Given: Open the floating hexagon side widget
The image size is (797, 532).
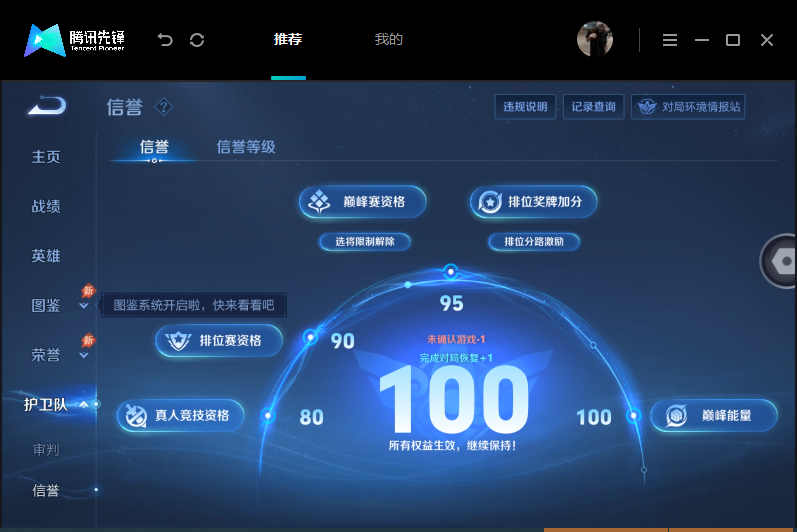Looking at the screenshot, I should tap(778, 261).
